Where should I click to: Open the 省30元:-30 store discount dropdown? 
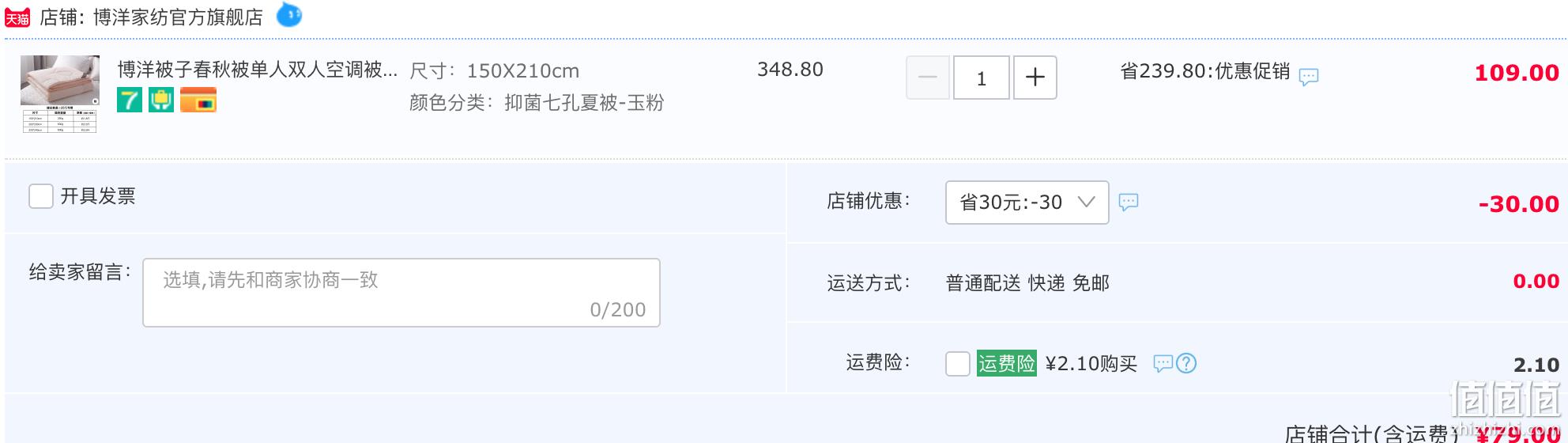pyautogui.click(x=1027, y=203)
